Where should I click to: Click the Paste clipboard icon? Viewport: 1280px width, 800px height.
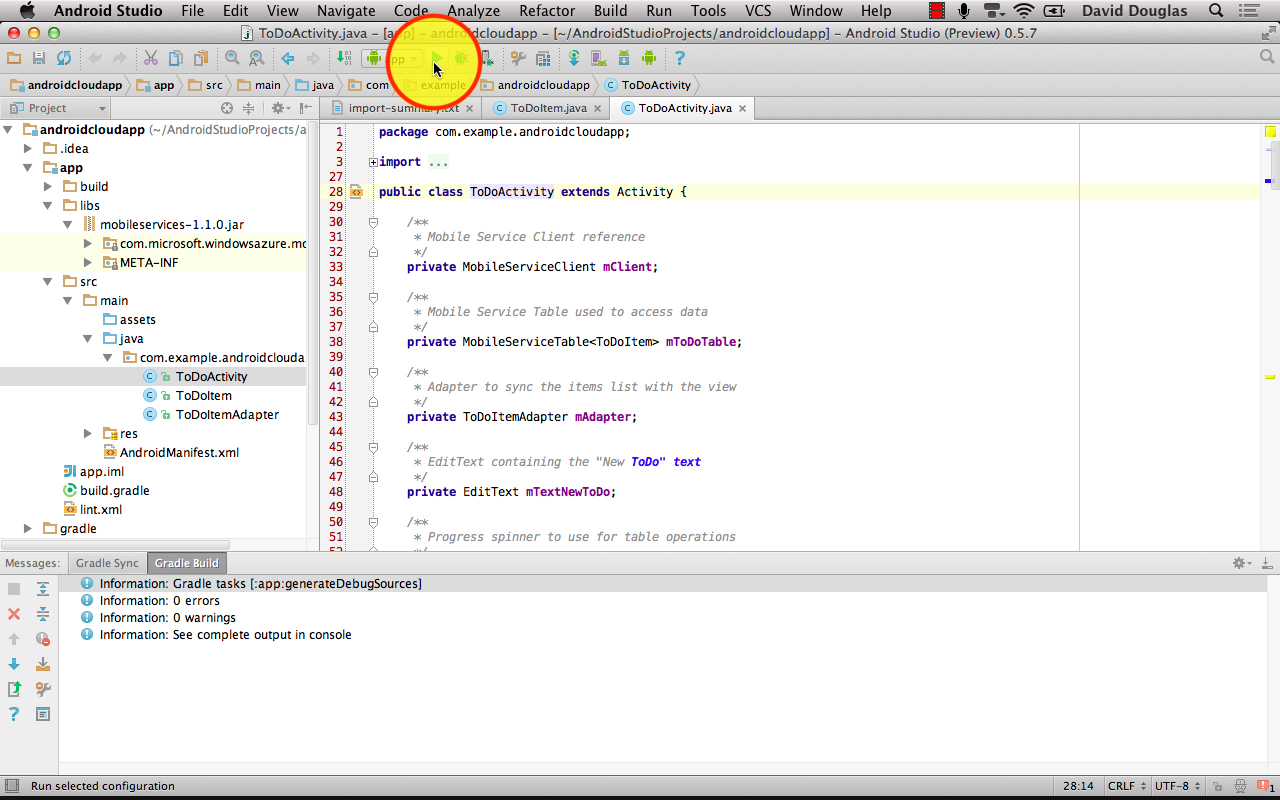201,58
